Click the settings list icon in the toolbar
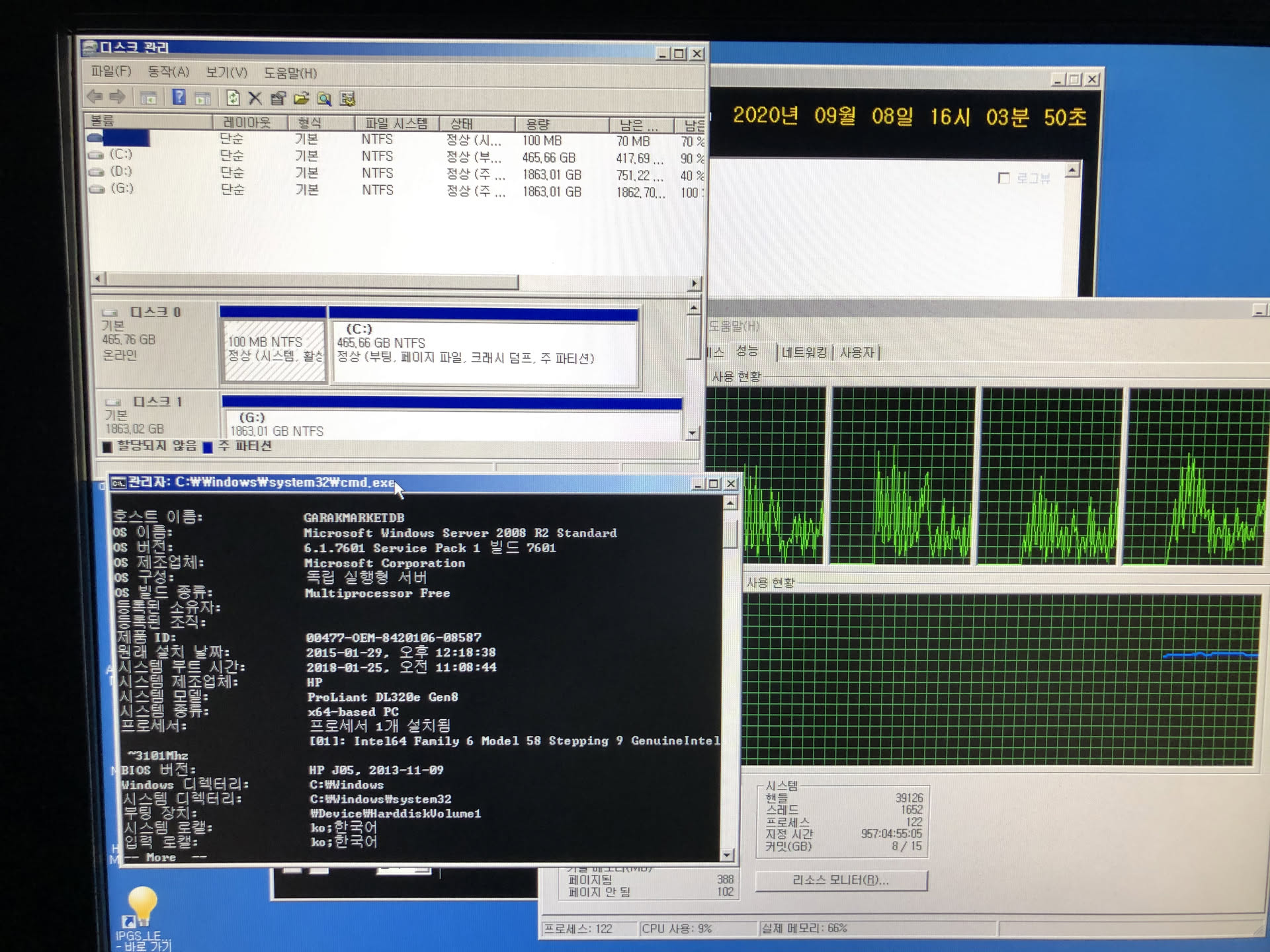 point(347,99)
